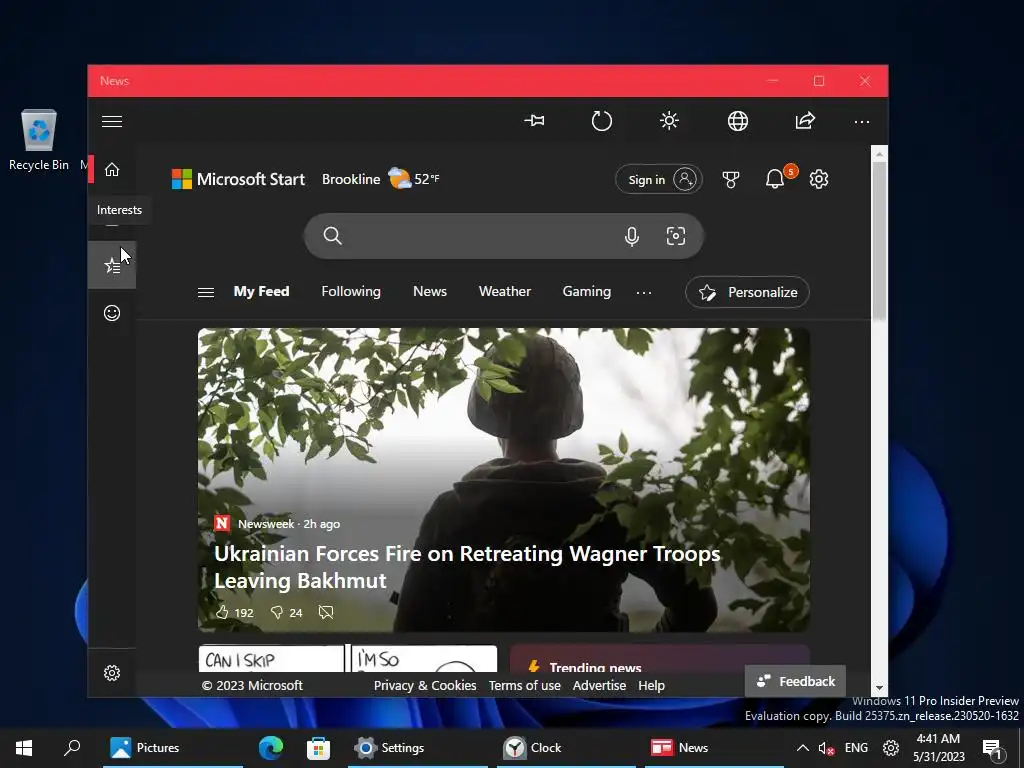Open the Help footer link
Screen dimensions: 1024x768
[x=651, y=686]
